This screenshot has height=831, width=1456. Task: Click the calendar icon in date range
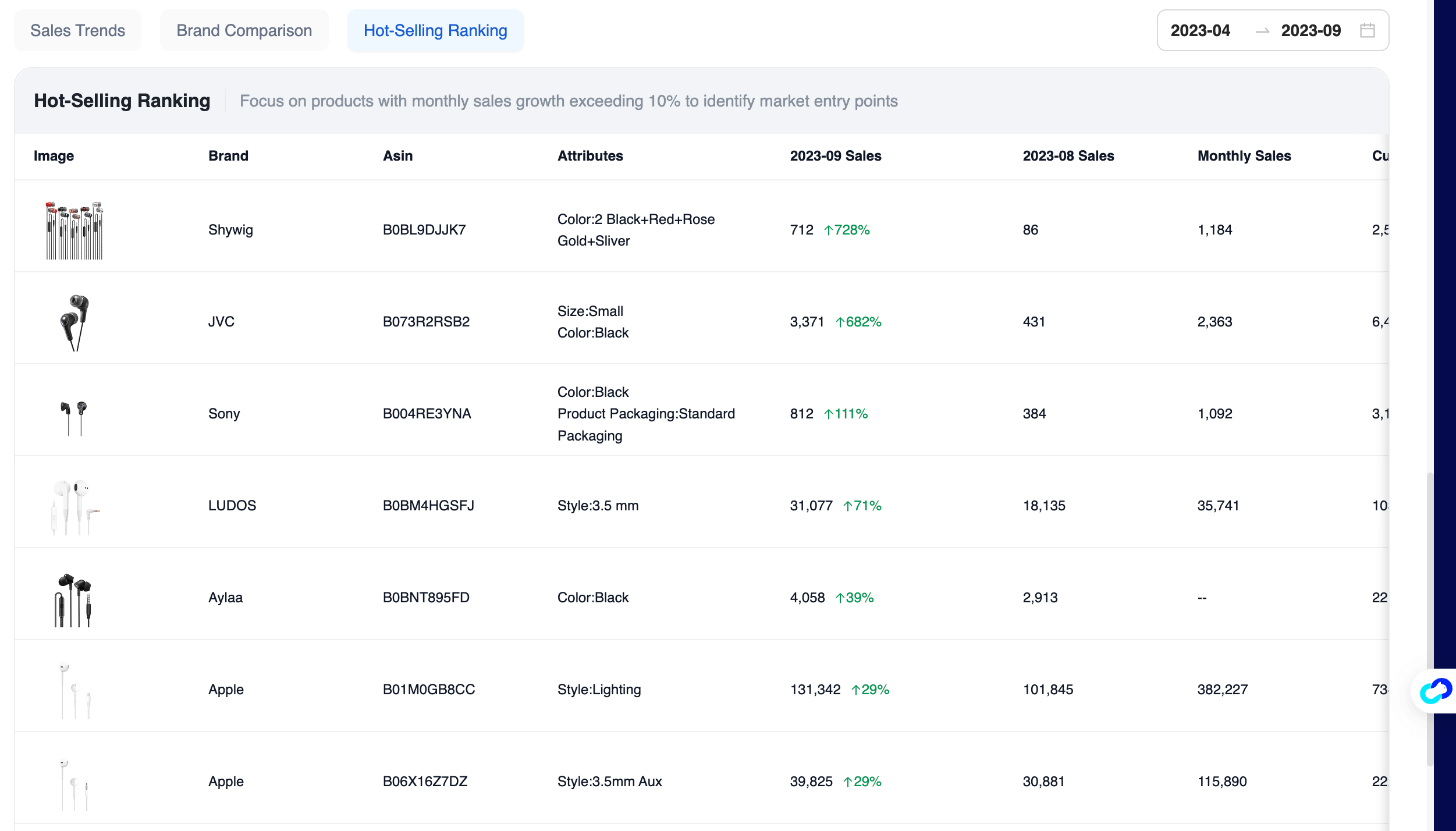tap(1367, 30)
